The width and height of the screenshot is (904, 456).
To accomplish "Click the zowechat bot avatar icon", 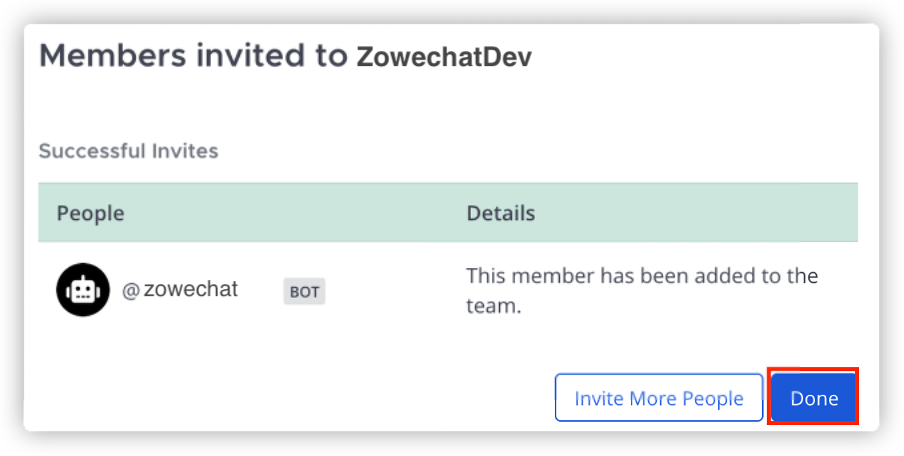I will (x=82, y=291).
